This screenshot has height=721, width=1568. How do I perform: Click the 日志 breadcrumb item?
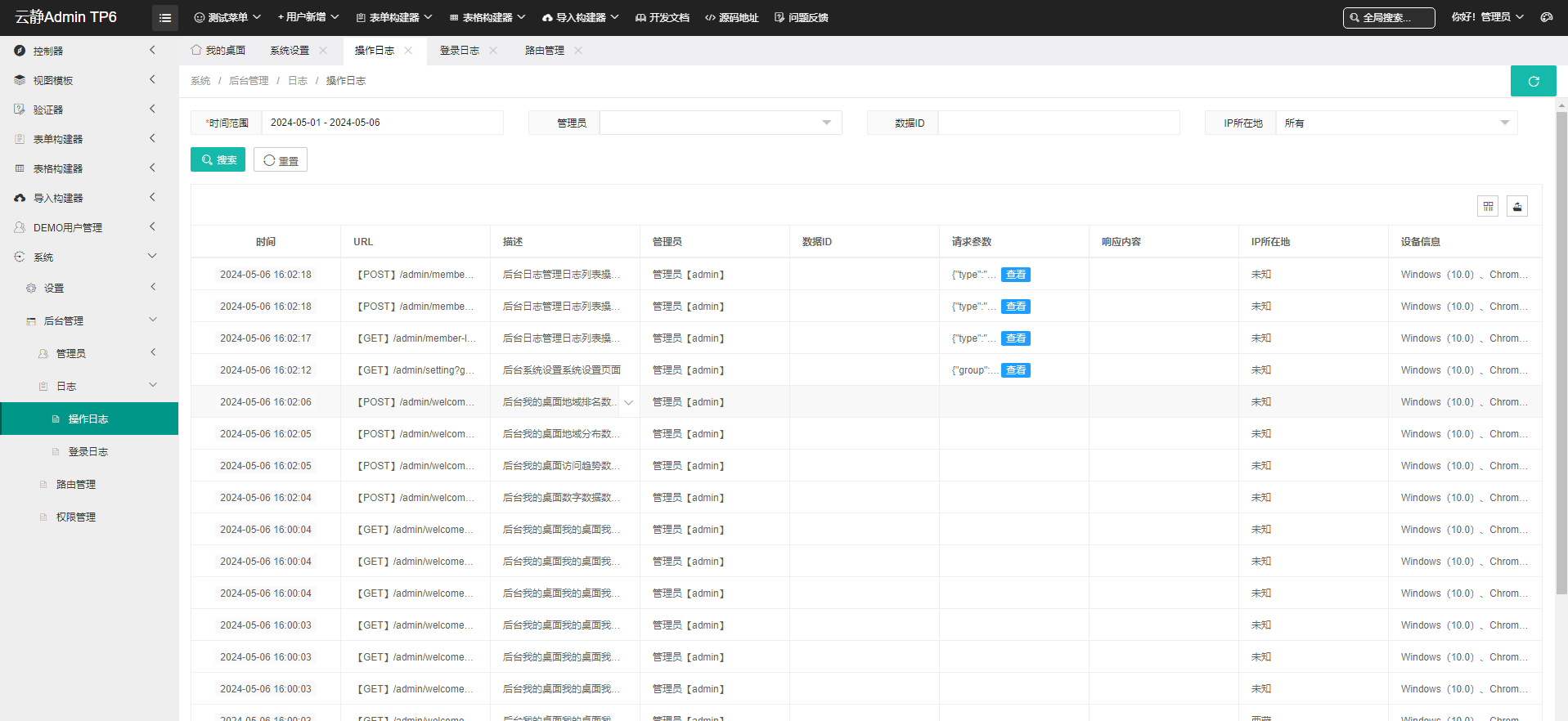298,81
